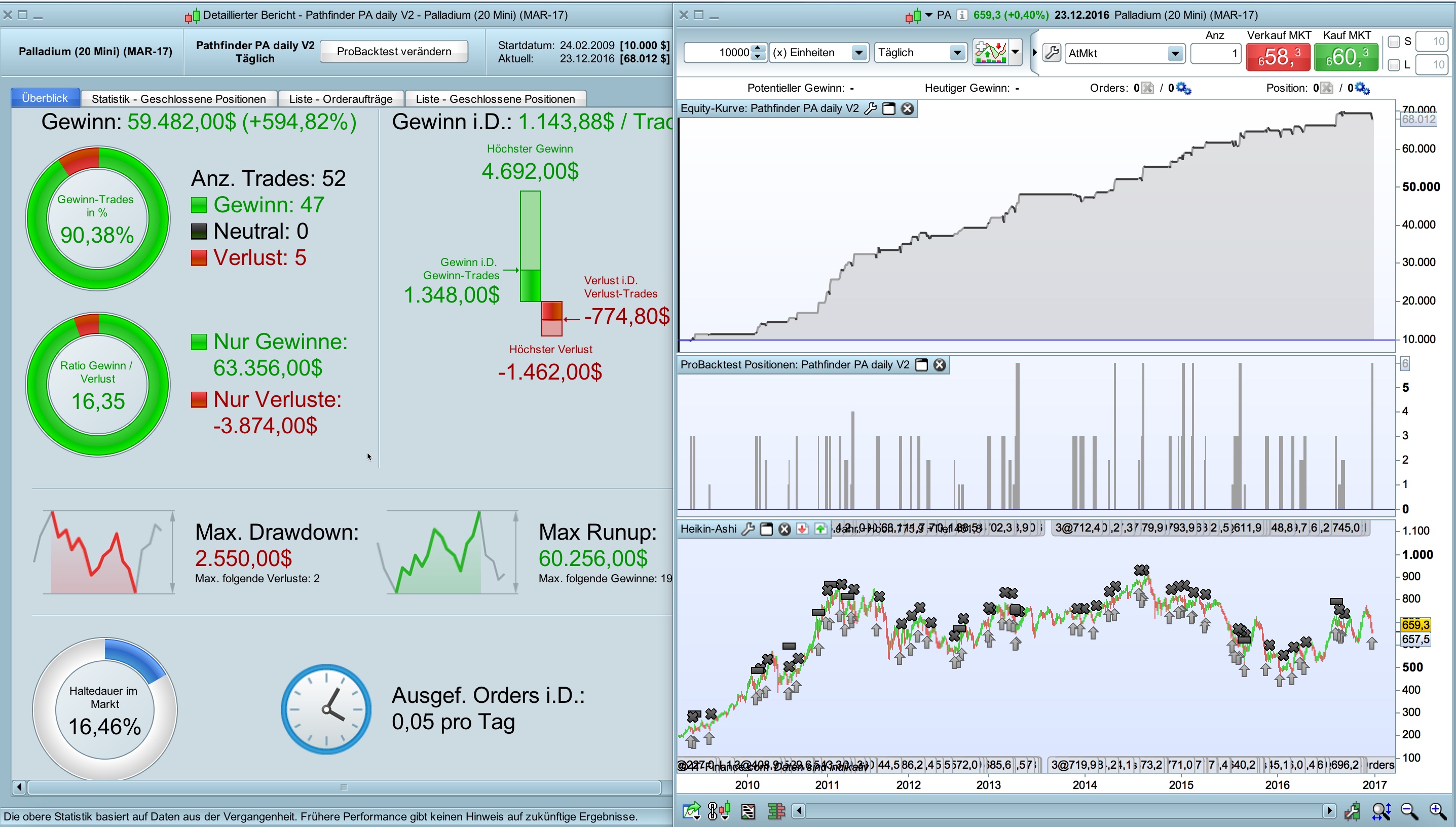Open the Liste - Orderaufträge tab

pyautogui.click(x=340, y=99)
